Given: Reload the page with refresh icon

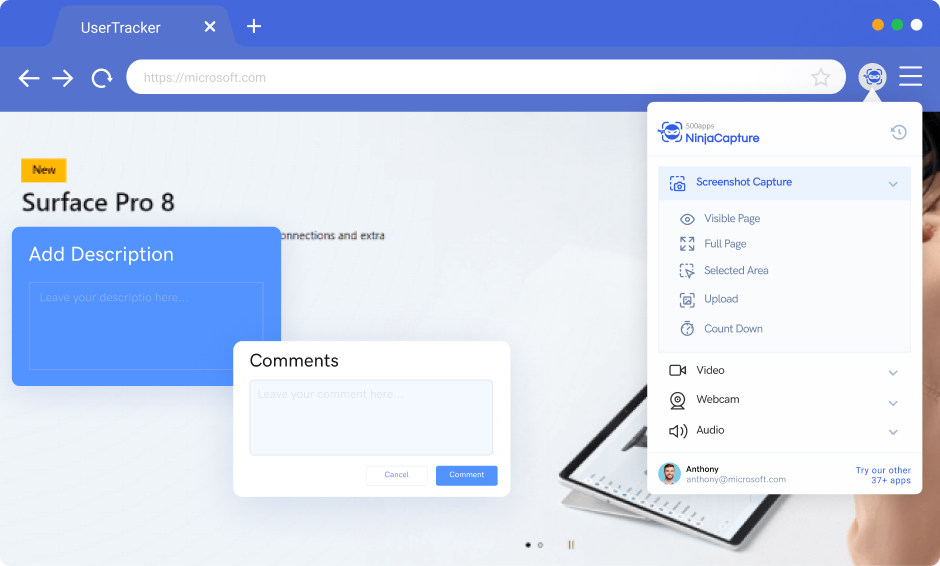Looking at the screenshot, I should coord(101,78).
